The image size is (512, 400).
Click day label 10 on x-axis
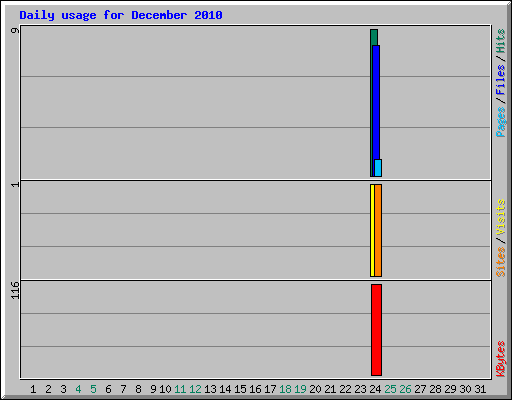(165, 389)
